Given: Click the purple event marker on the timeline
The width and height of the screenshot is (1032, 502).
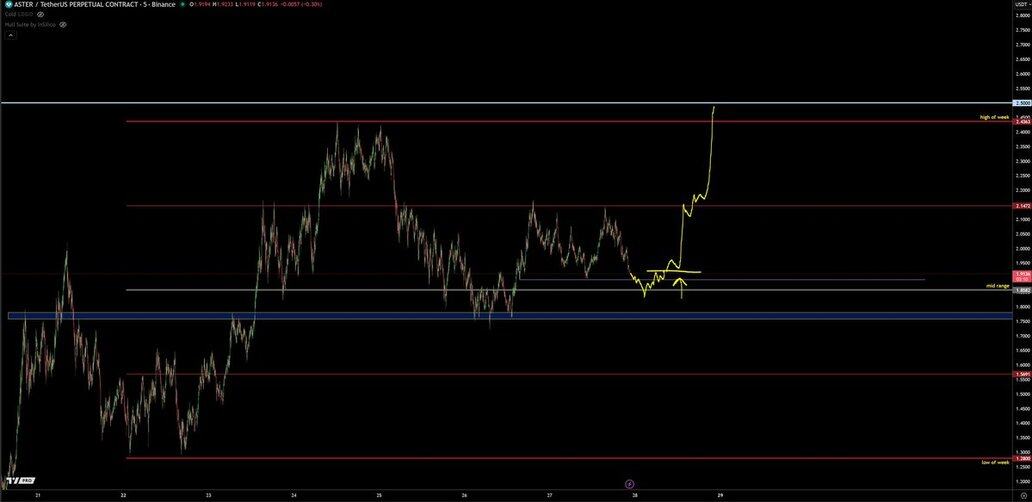Looking at the screenshot, I should coord(629,483).
